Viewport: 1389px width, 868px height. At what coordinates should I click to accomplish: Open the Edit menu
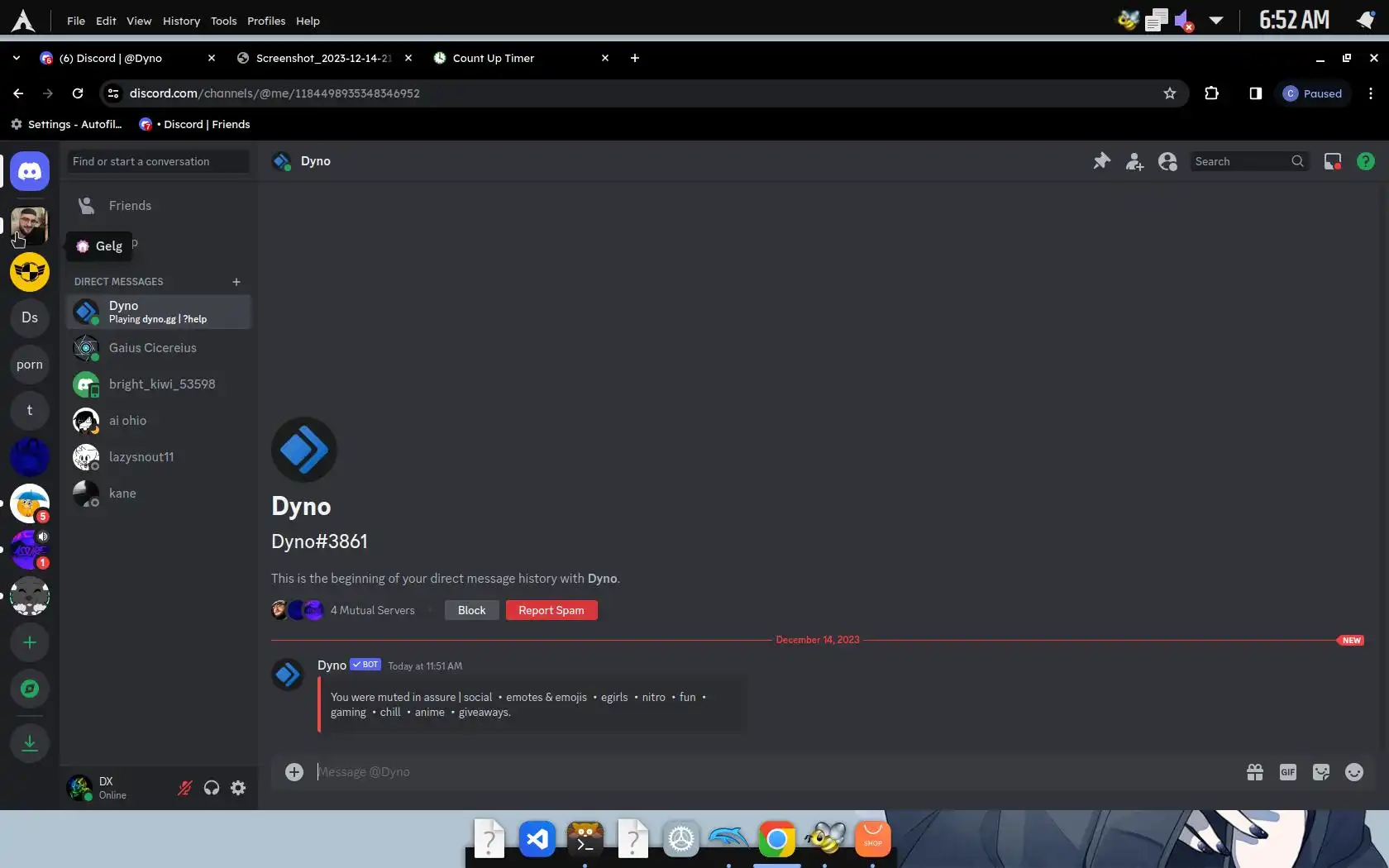coord(106,21)
